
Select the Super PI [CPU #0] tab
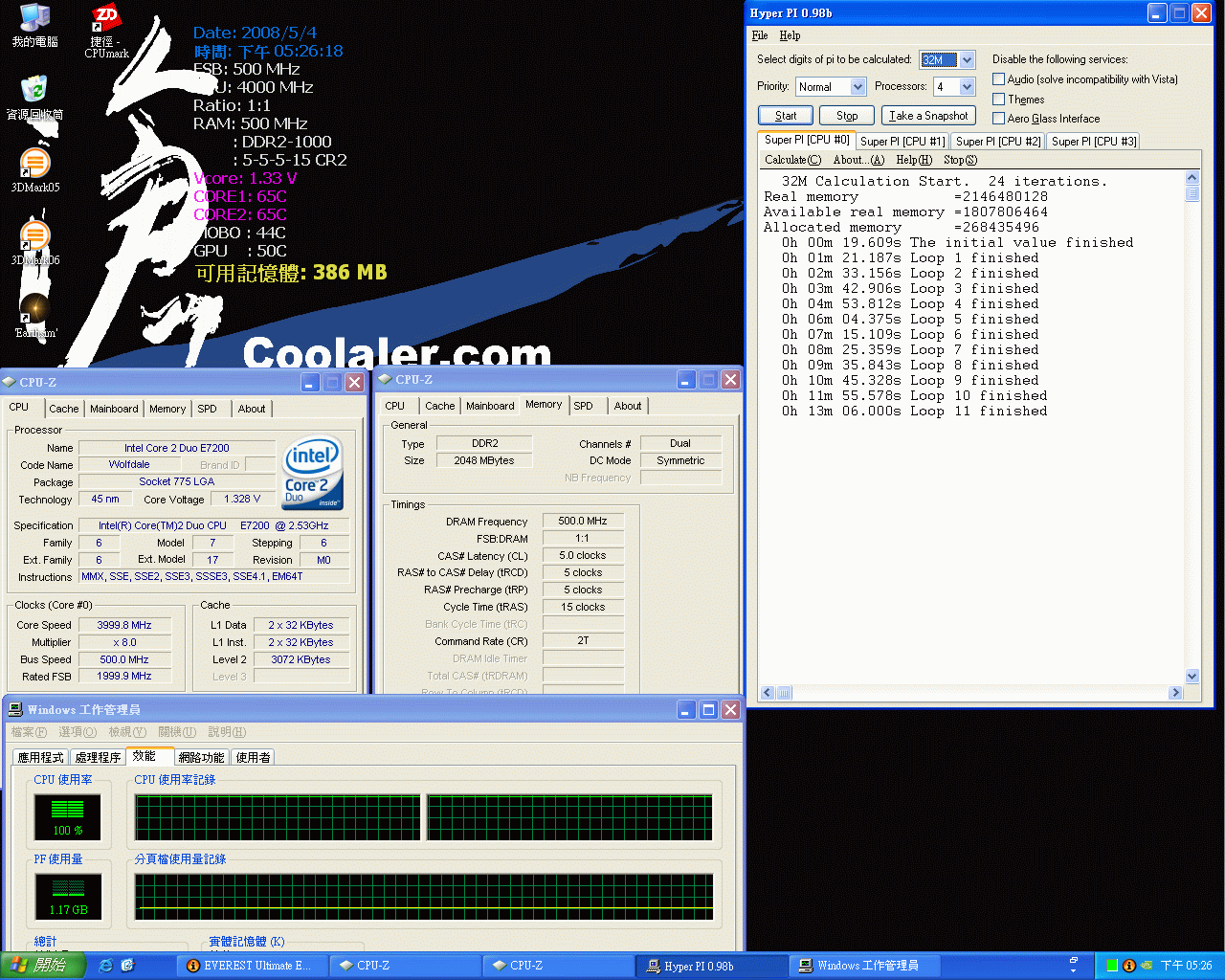pyautogui.click(x=807, y=140)
